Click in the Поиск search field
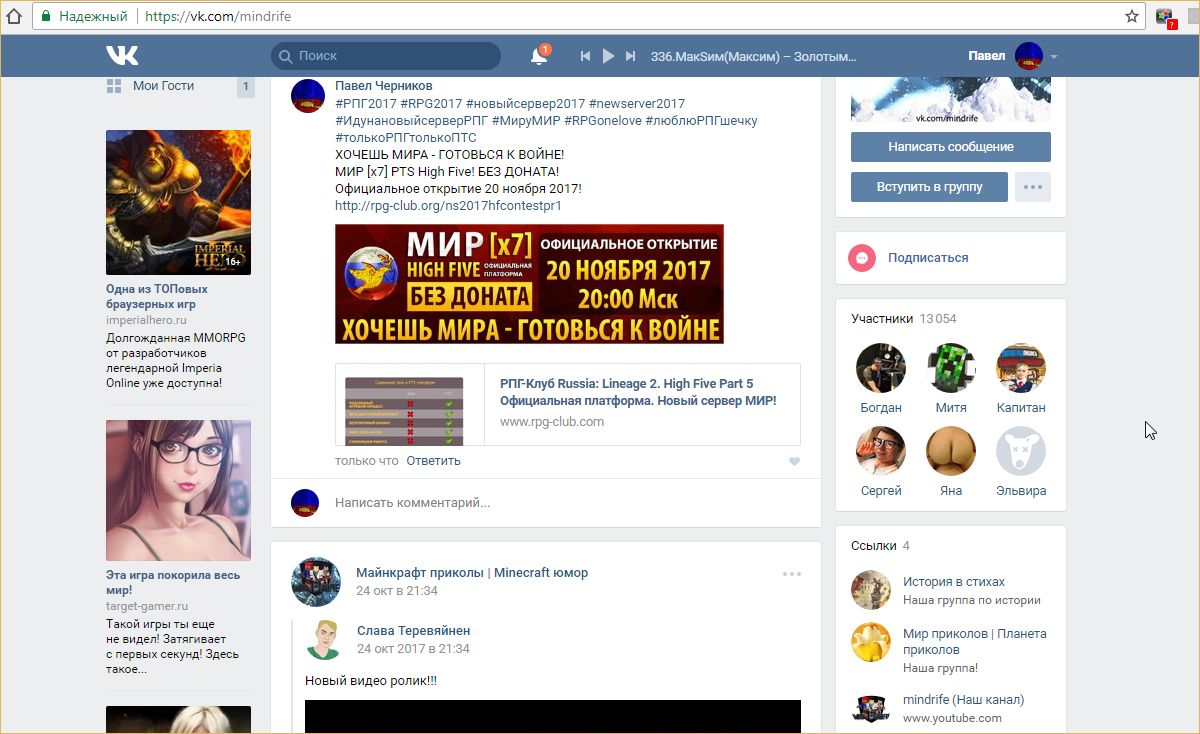1200x734 pixels. click(x=386, y=56)
